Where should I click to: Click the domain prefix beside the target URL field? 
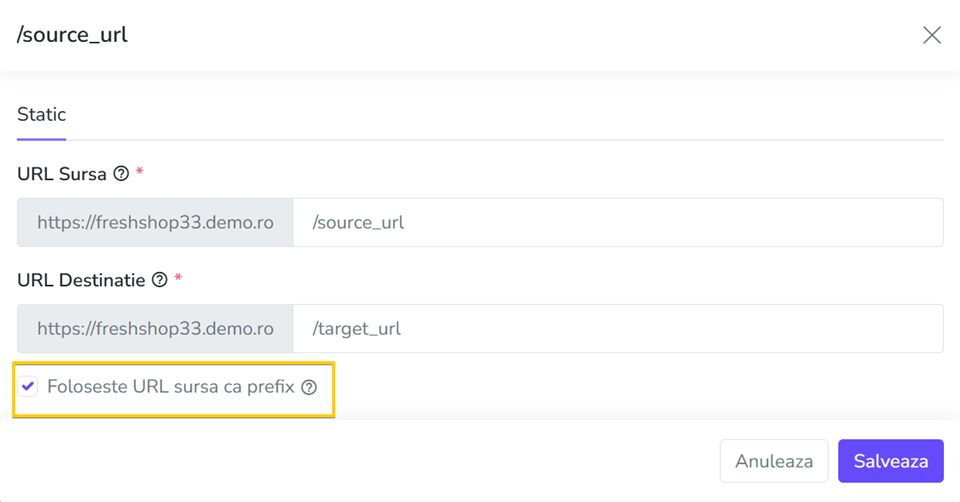click(155, 329)
